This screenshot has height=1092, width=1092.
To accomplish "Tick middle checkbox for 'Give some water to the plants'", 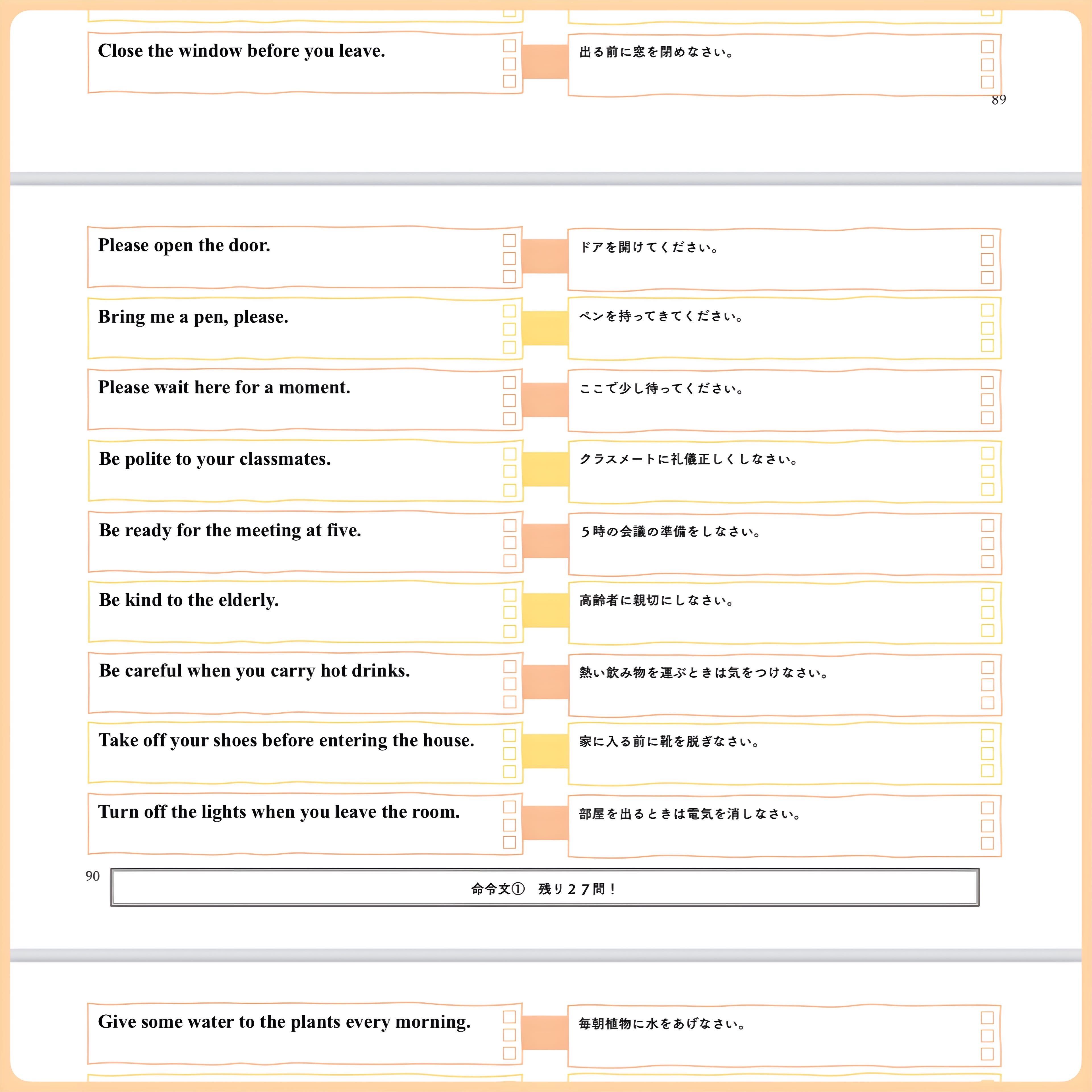I will tap(509, 1035).
